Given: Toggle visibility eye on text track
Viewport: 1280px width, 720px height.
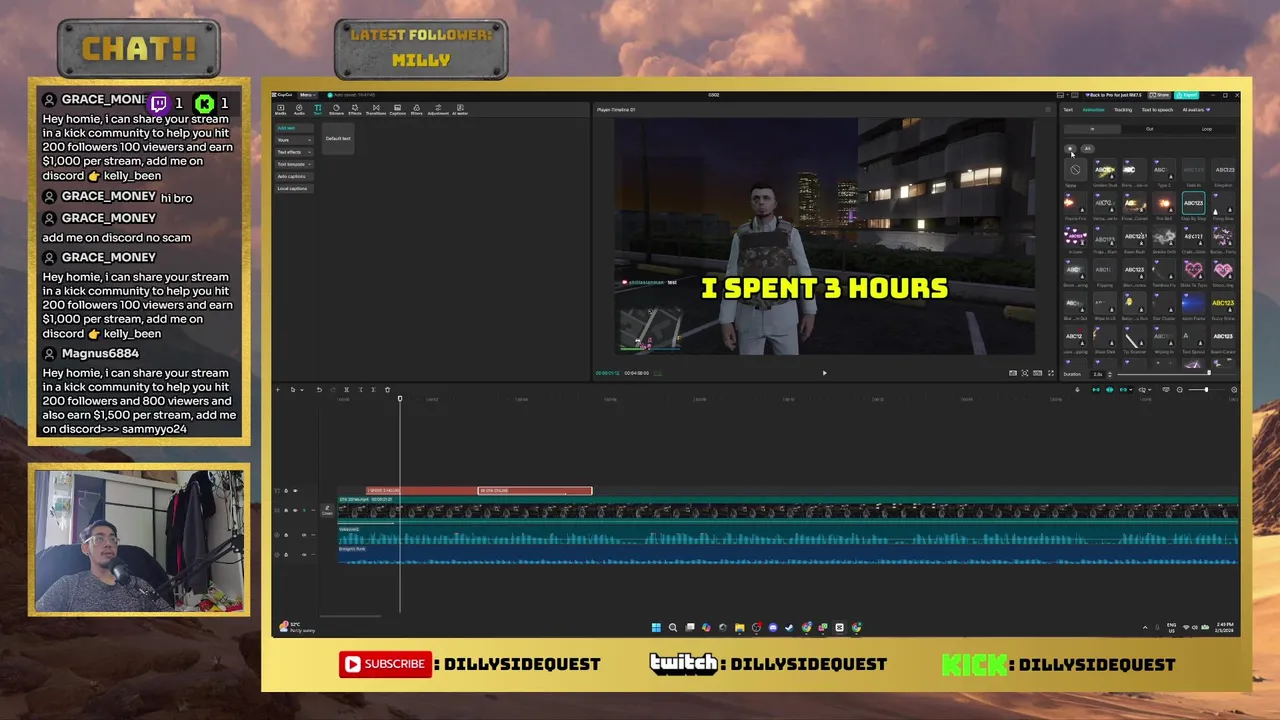Looking at the screenshot, I should [295, 491].
